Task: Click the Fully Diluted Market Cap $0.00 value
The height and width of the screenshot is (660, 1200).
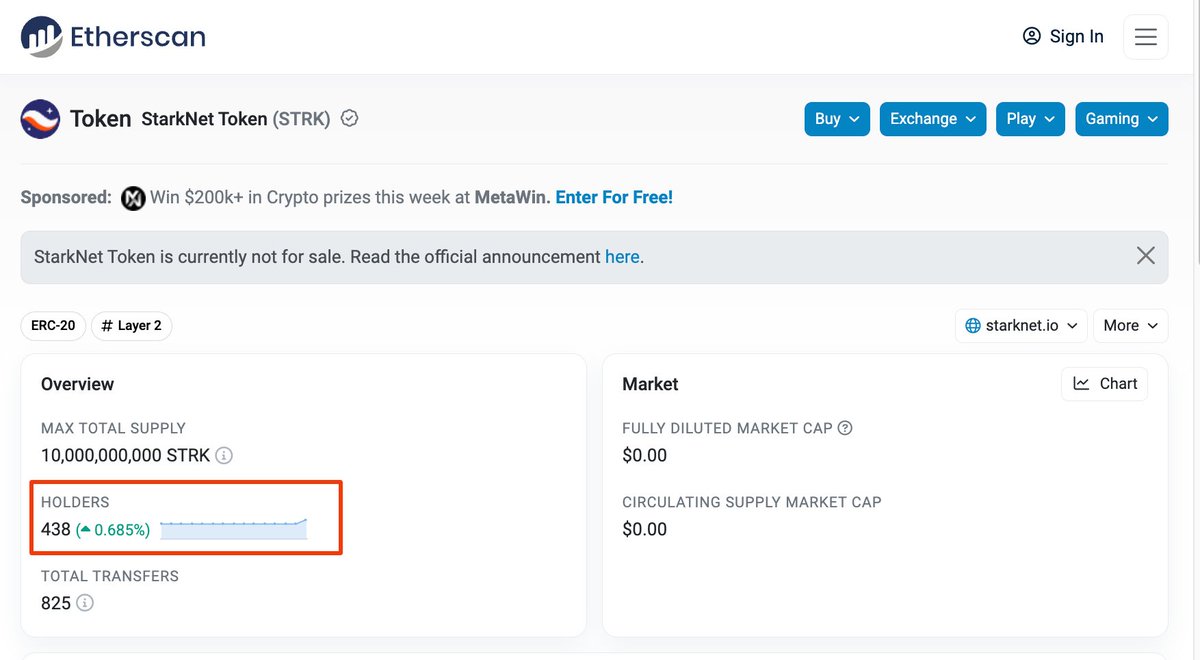Action: tap(644, 456)
